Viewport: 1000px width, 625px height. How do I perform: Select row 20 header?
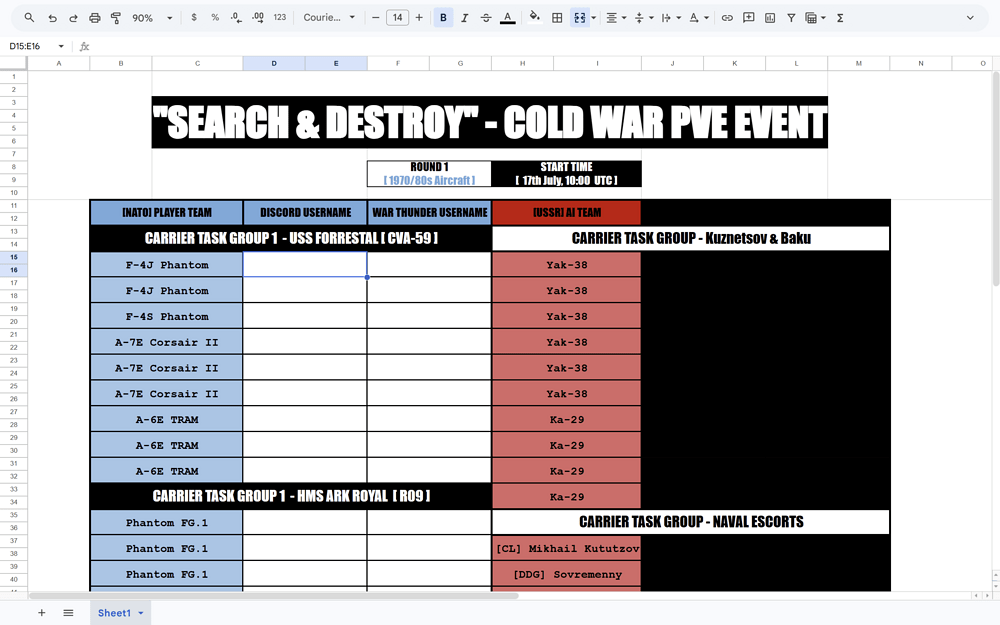coord(13,321)
